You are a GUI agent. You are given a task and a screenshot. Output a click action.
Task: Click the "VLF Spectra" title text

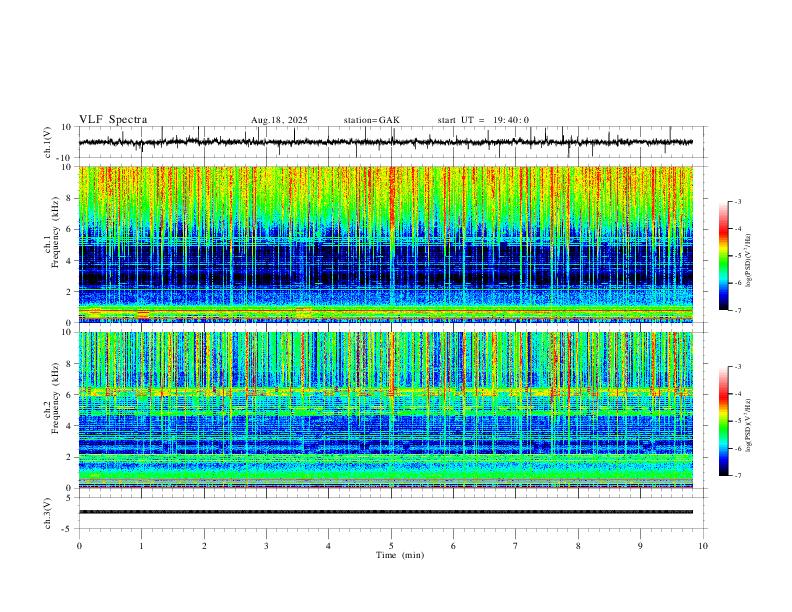coord(113,120)
